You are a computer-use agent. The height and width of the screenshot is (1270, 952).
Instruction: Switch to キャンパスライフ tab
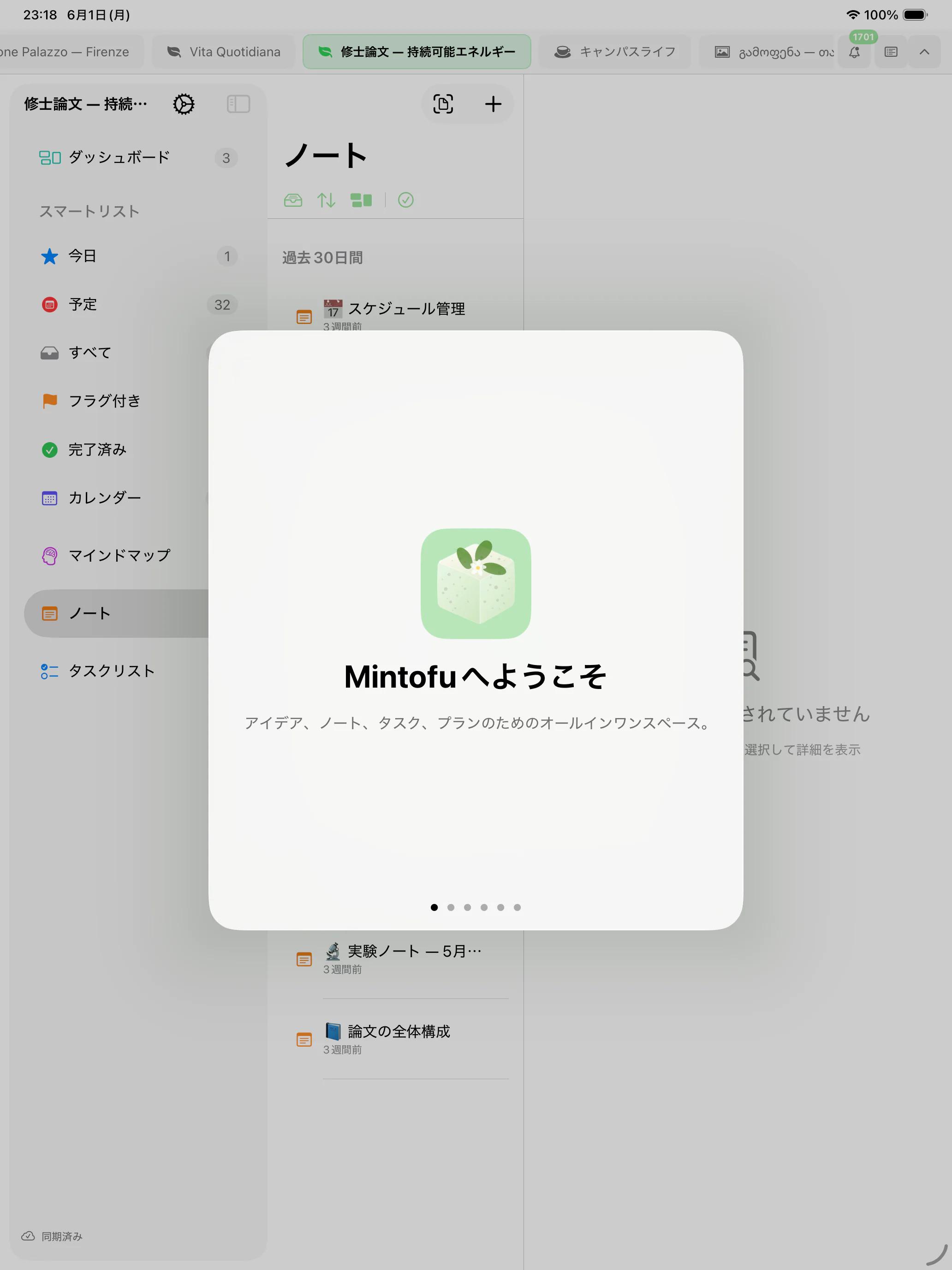pyautogui.click(x=614, y=52)
